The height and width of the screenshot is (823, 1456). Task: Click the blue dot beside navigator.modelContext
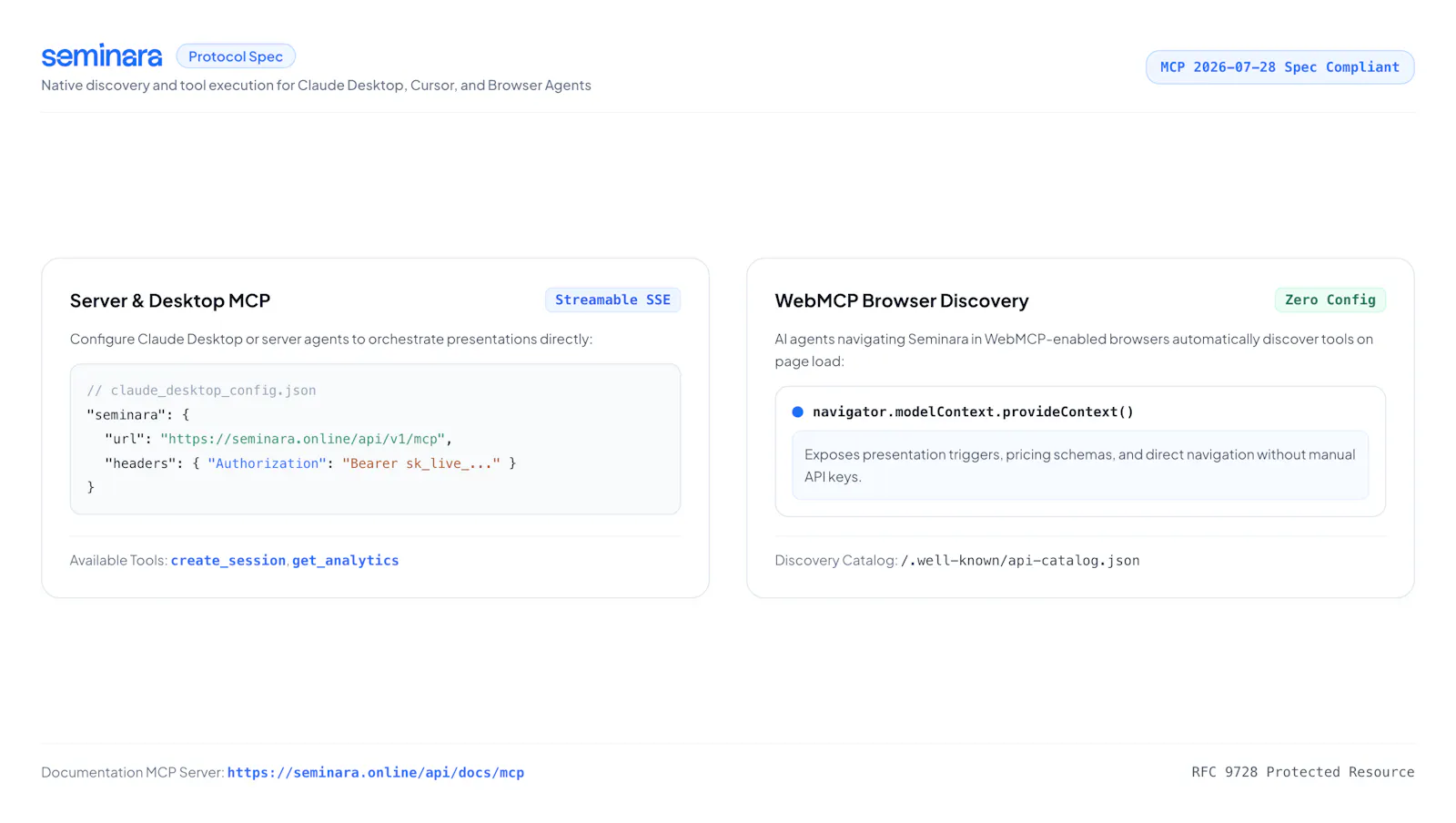coord(797,411)
